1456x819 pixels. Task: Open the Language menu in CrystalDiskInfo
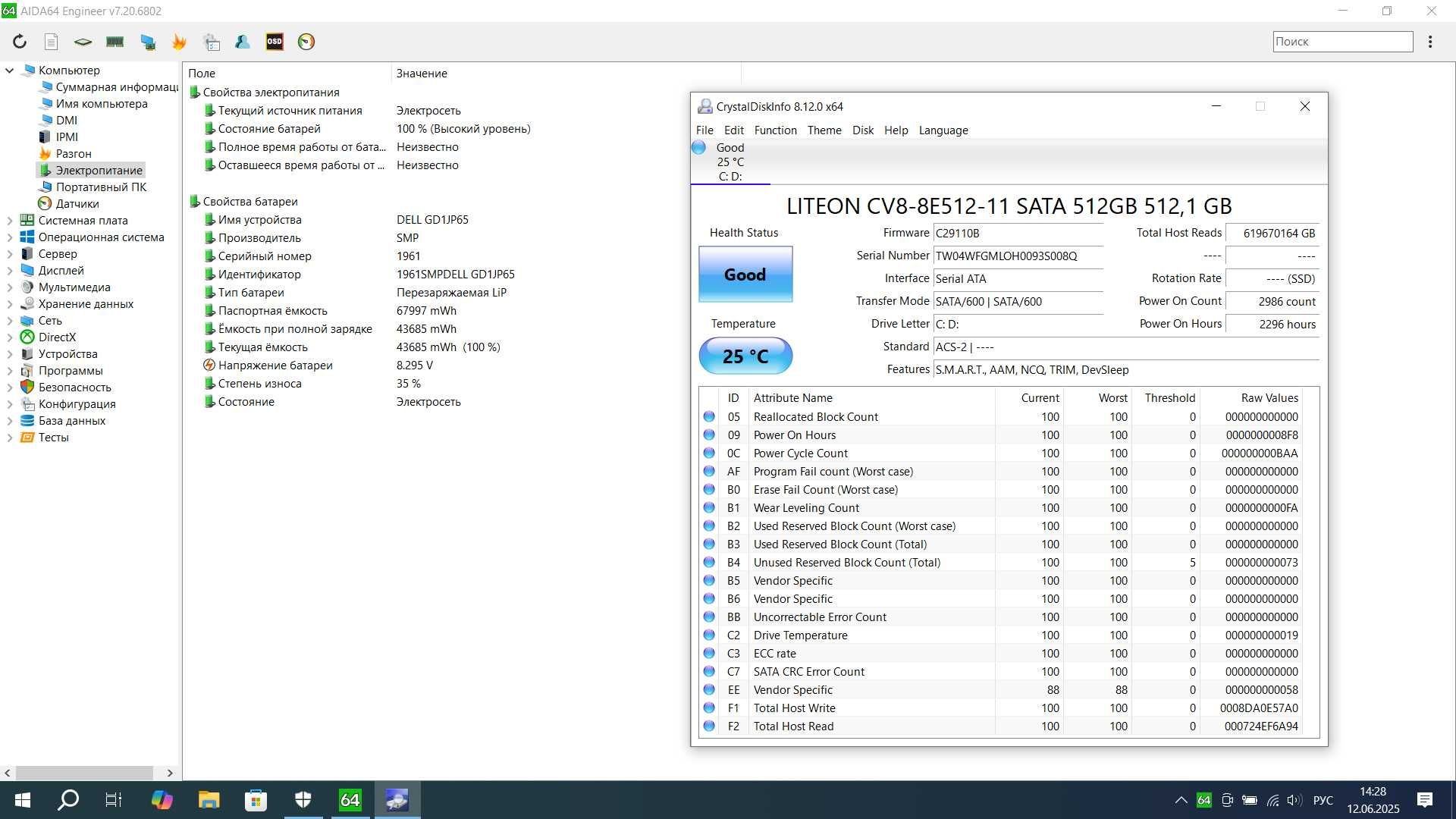(x=943, y=130)
